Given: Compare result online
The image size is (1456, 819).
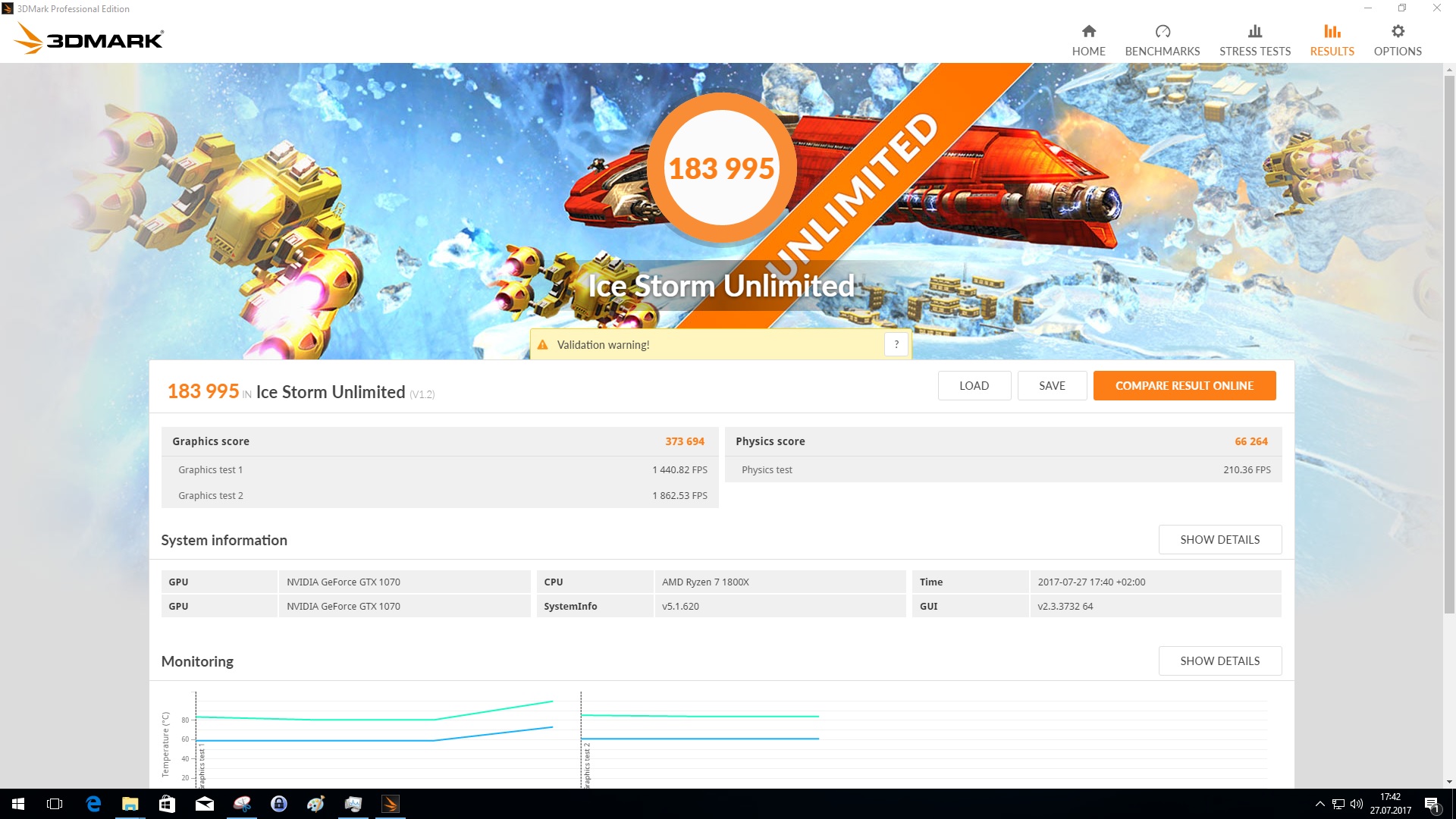Looking at the screenshot, I should [x=1184, y=385].
